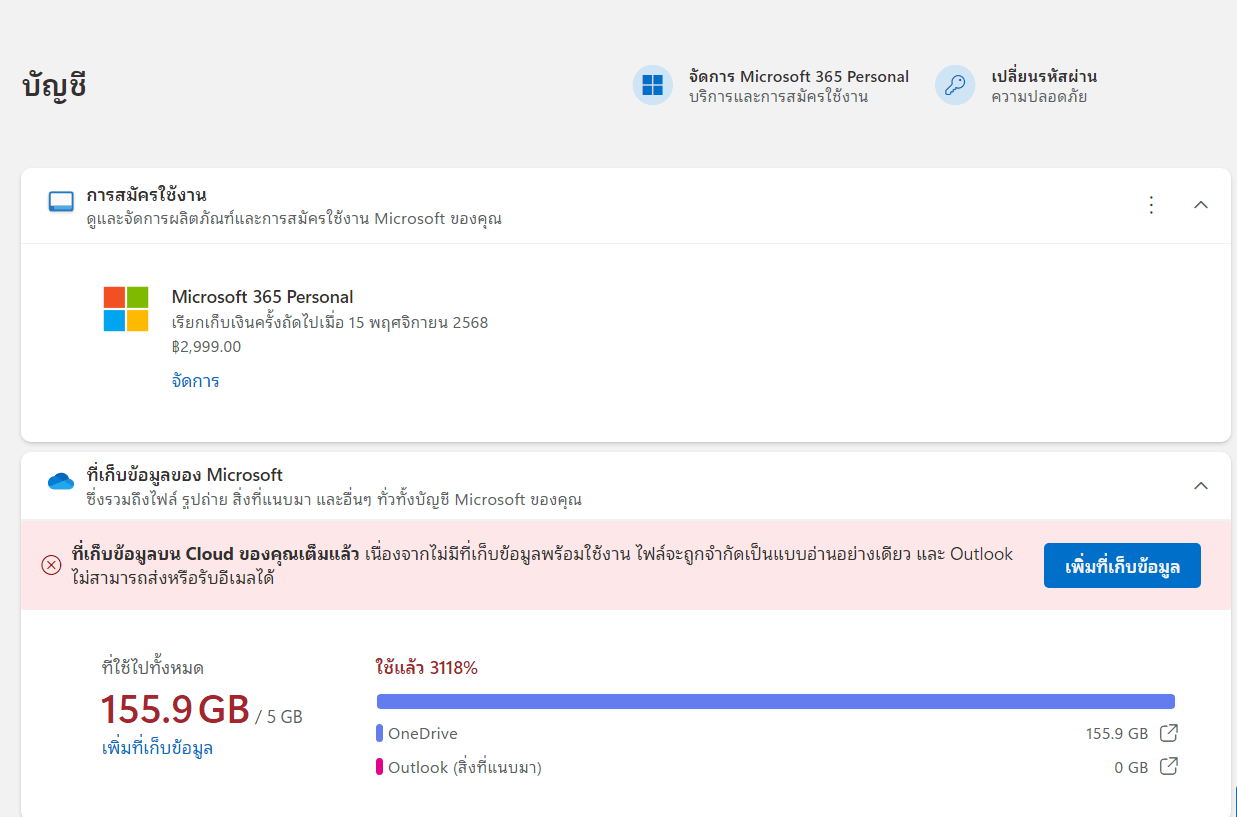Click the Windows logo icon for Microsoft 365 Personal management
This screenshot has height=817, width=1237.
653,85
